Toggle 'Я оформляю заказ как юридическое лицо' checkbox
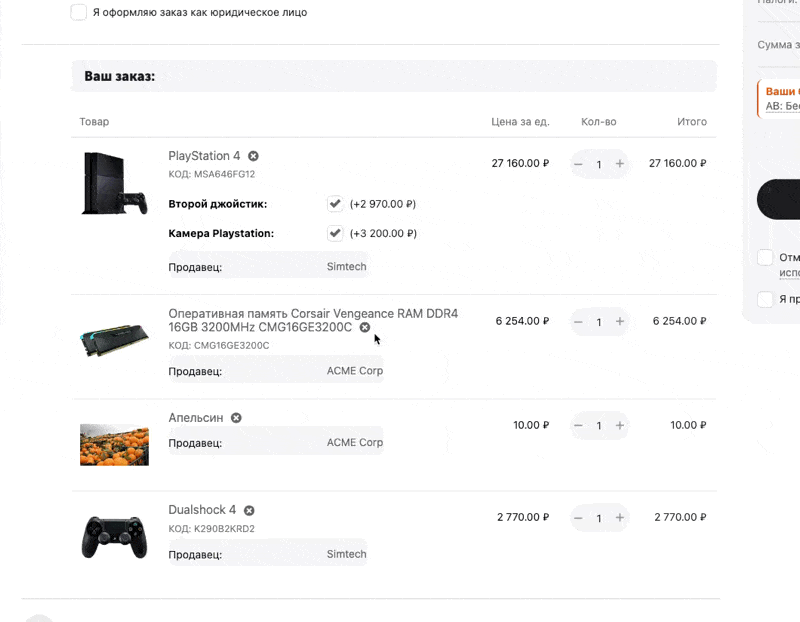 [x=79, y=12]
